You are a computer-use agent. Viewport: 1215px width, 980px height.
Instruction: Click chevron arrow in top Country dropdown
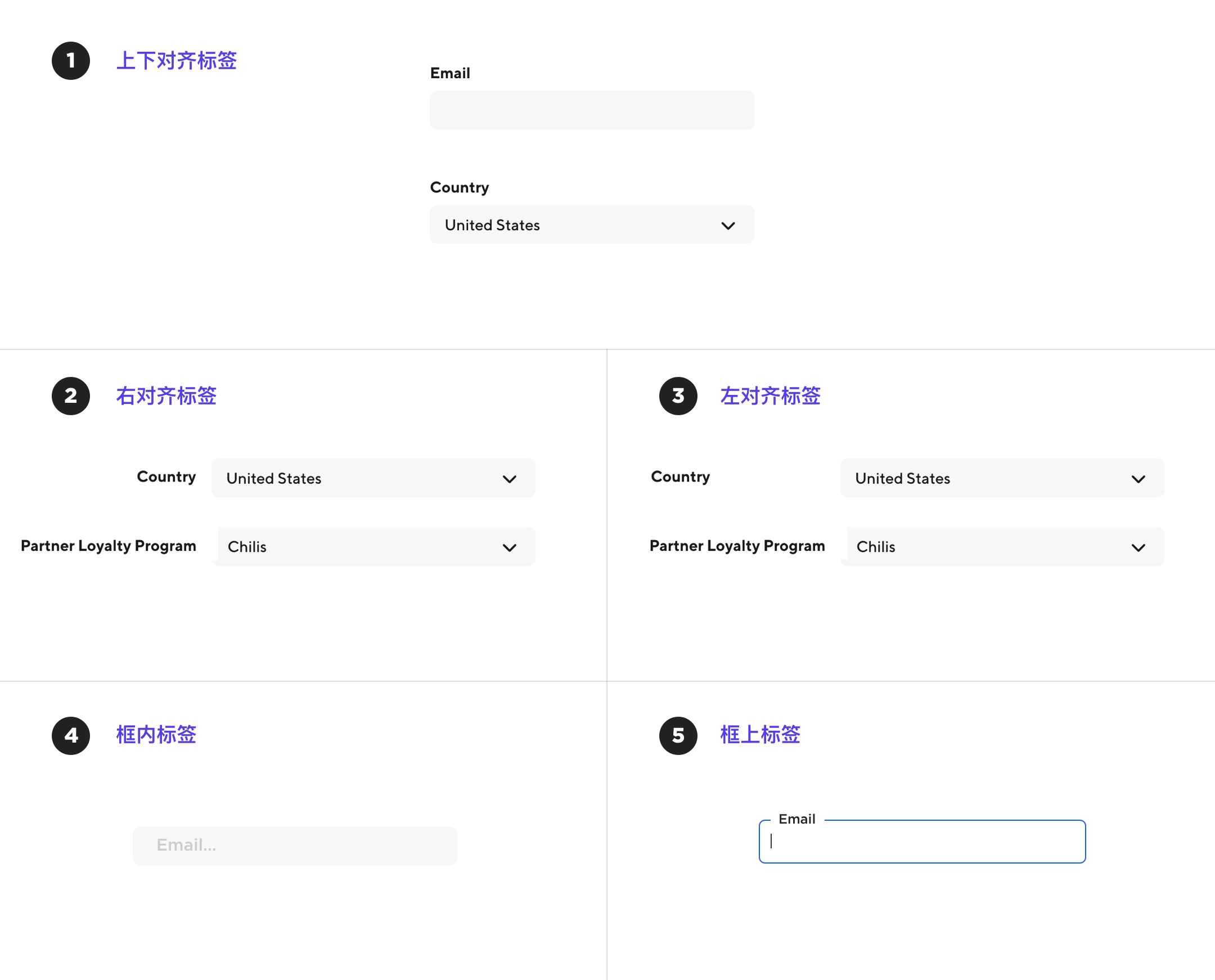tap(728, 226)
